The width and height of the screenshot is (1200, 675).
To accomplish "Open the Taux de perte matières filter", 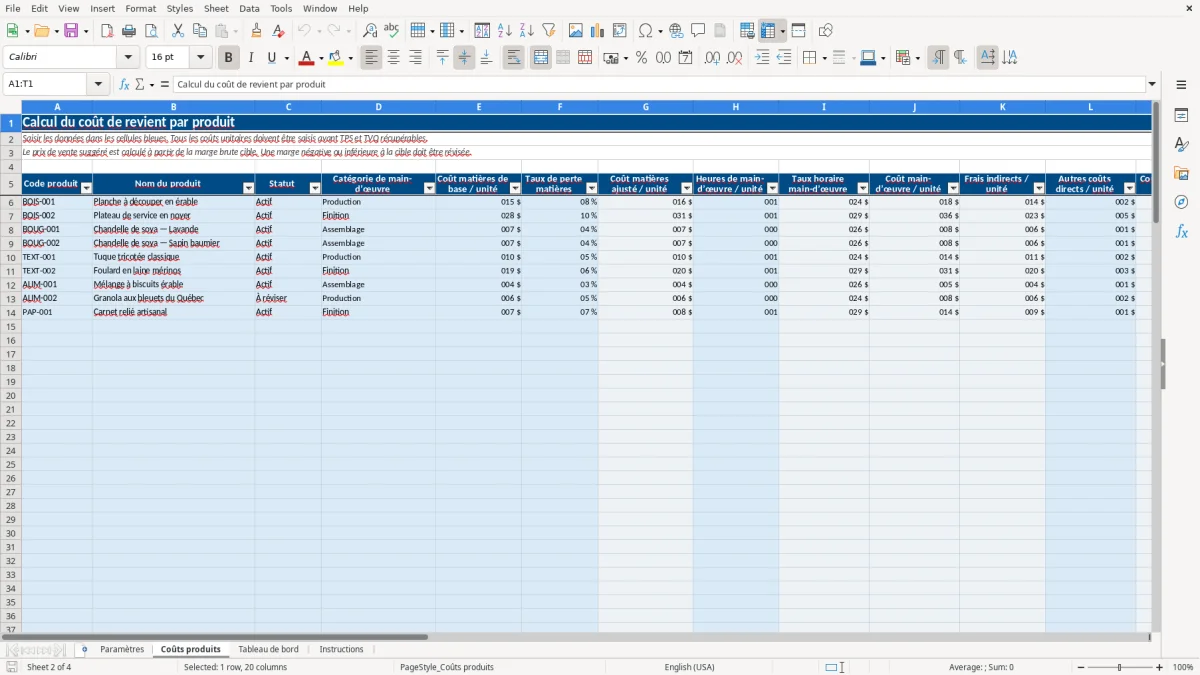I will (592, 188).
